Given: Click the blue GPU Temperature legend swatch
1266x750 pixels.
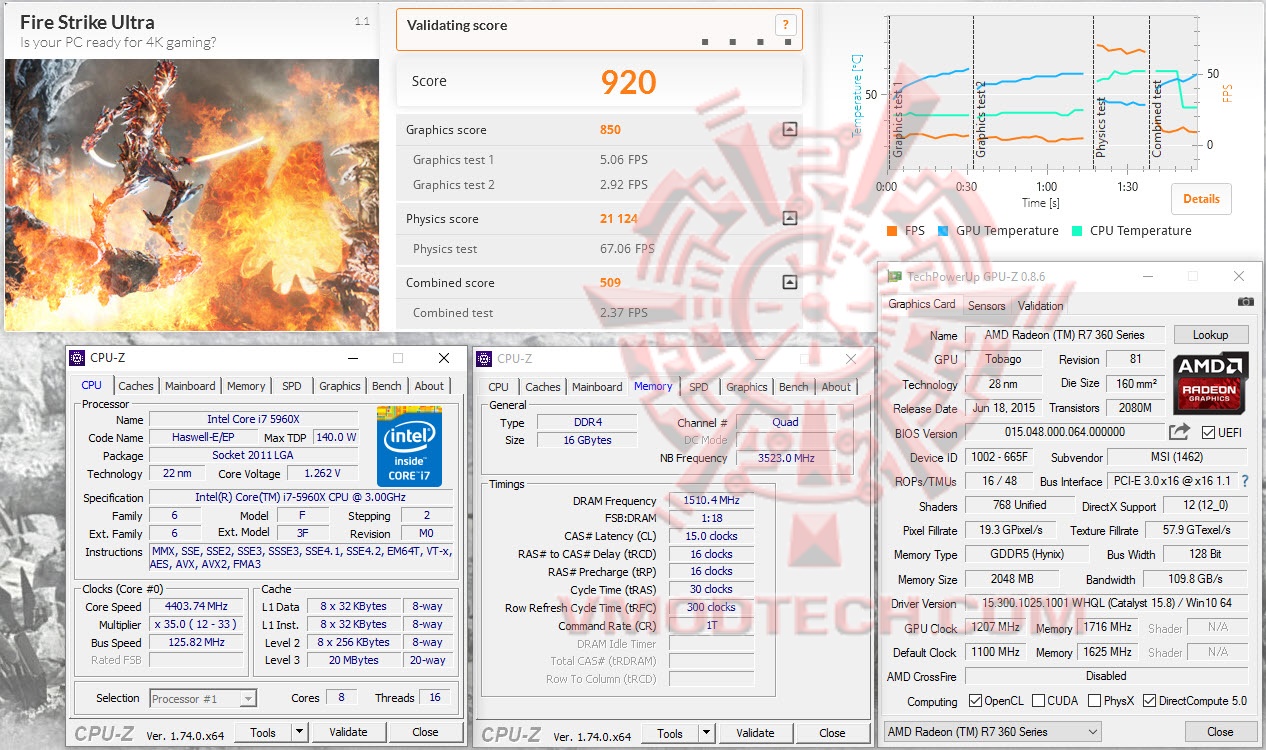Looking at the screenshot, I should point(943,231).
